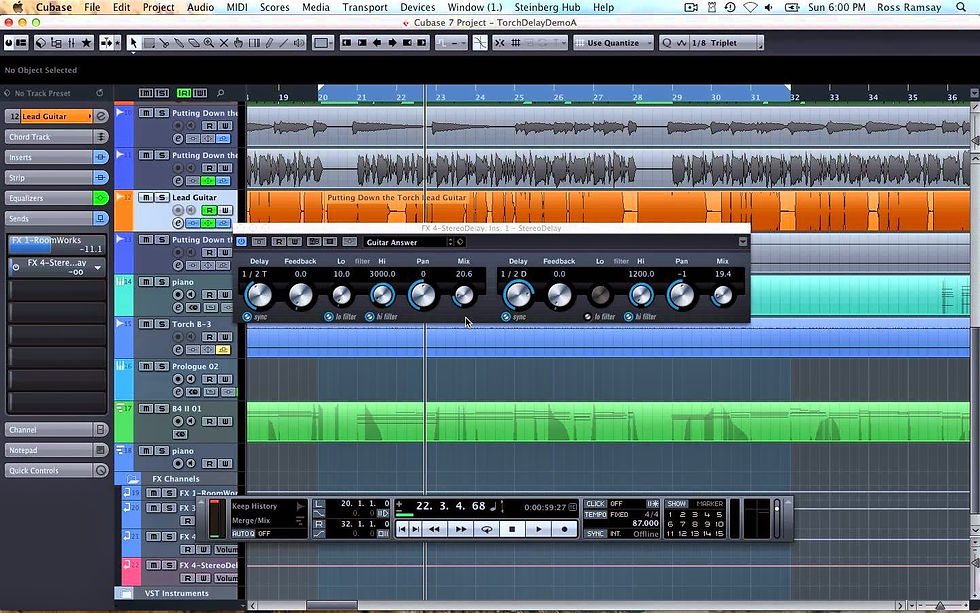The height and width of the screenshot is (613, 980).
Task: Click the left Delay knob in StereoDelay
Action: point(259,295)
